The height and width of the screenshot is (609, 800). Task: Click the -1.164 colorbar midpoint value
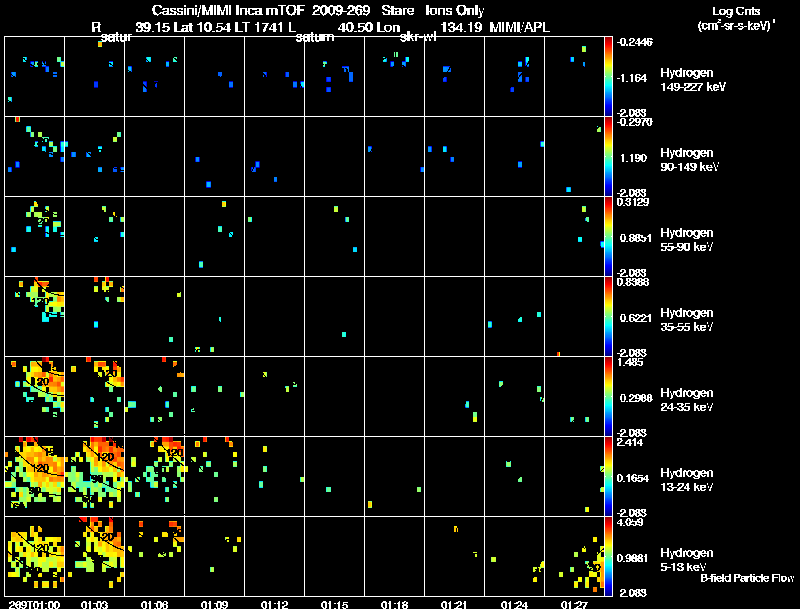point(632,78)
